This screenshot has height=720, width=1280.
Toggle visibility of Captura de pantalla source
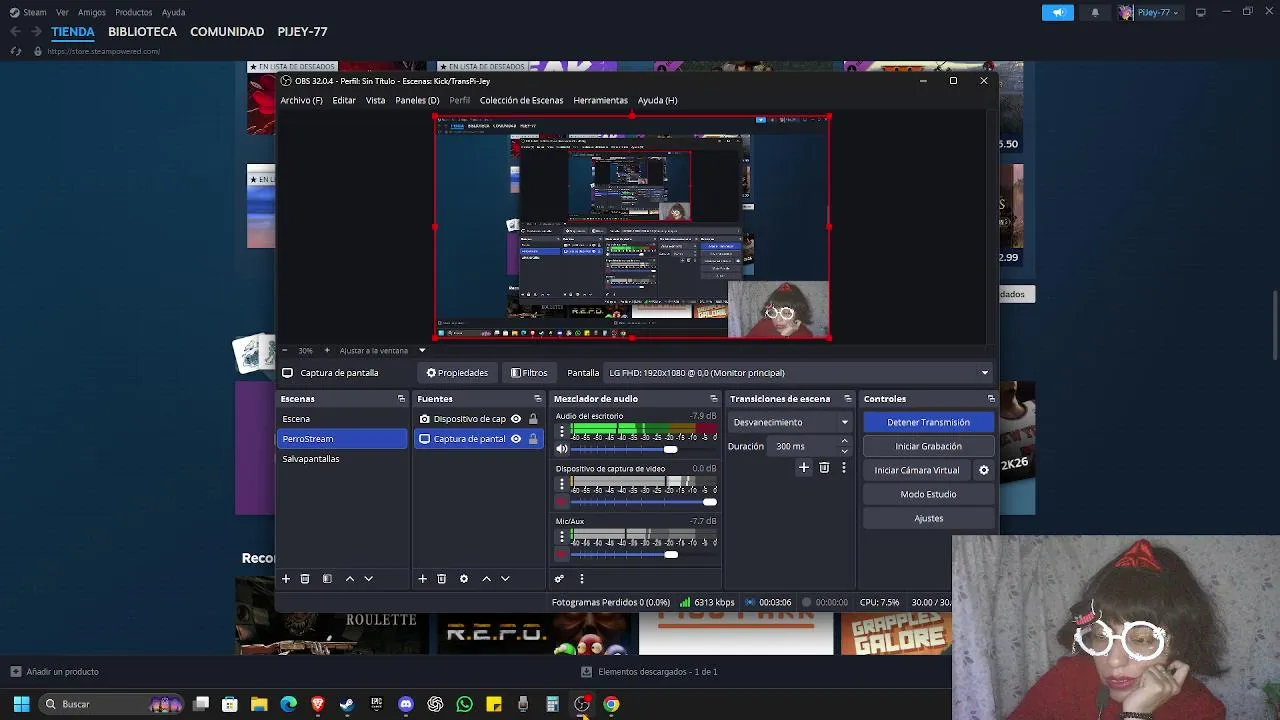(516, 439)
